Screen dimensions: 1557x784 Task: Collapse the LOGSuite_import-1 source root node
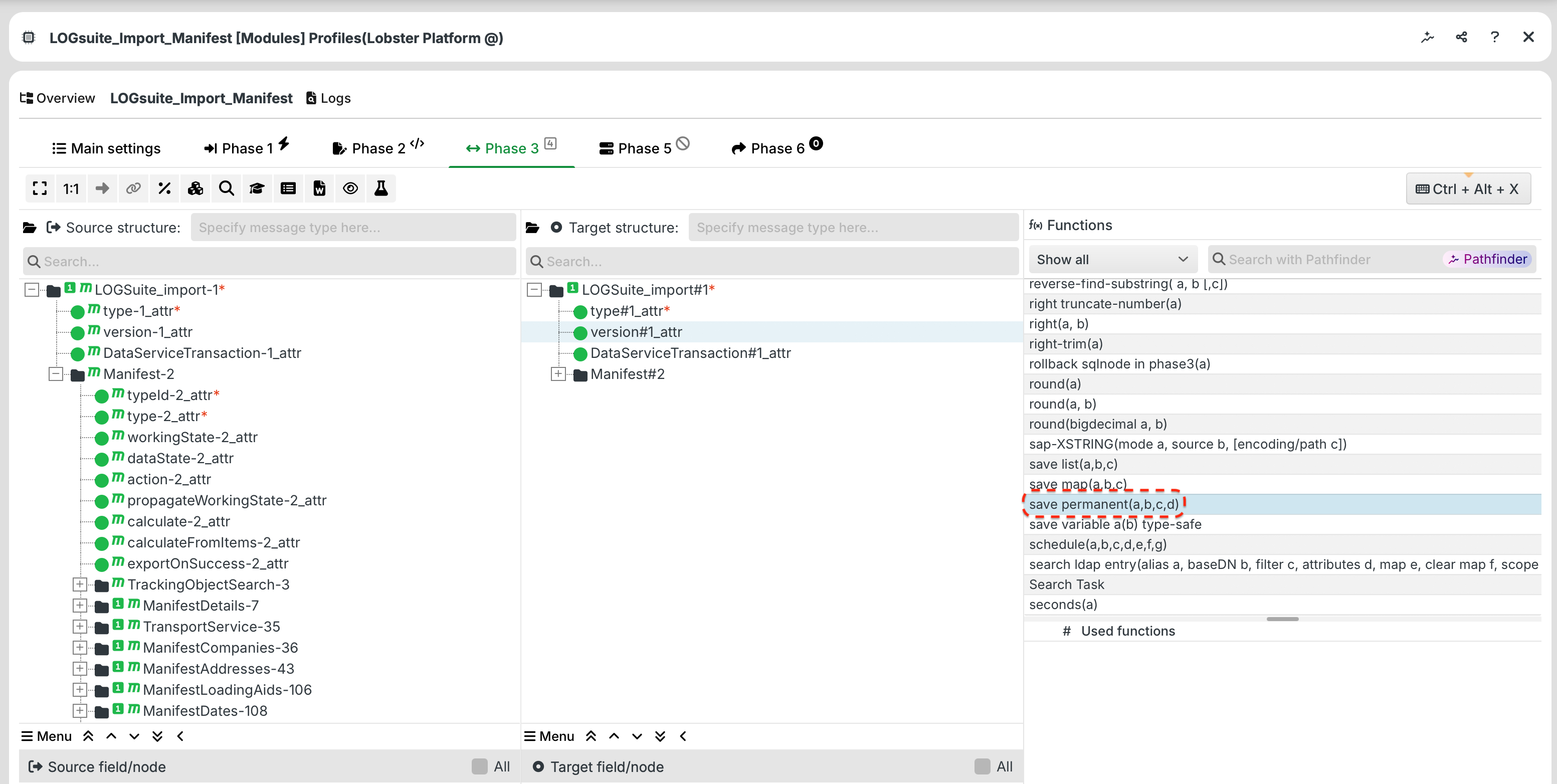pyautogui.click(x=32, y=290)
